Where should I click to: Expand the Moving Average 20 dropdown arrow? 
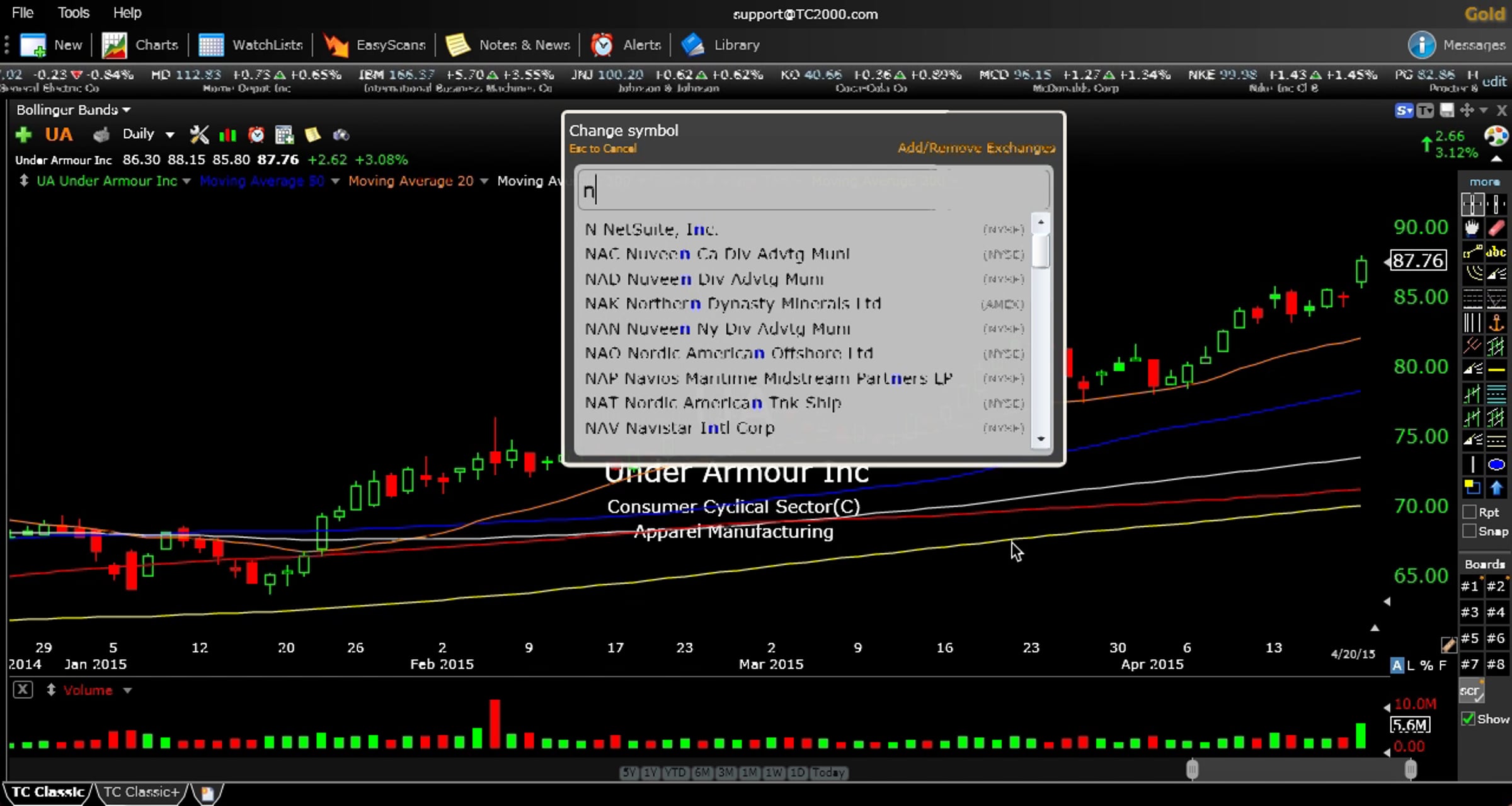pos(484,181)
